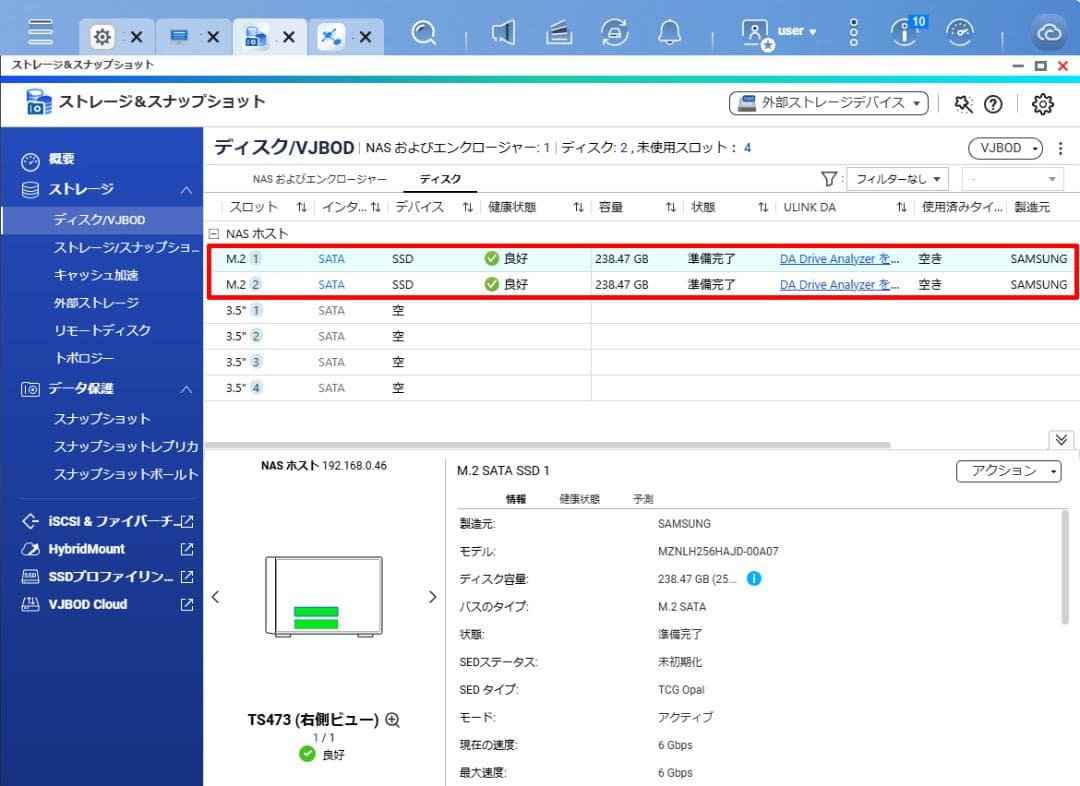Open the アクション dropdown
Viewport: 1080px width, 786px height.
[1009, 470]
